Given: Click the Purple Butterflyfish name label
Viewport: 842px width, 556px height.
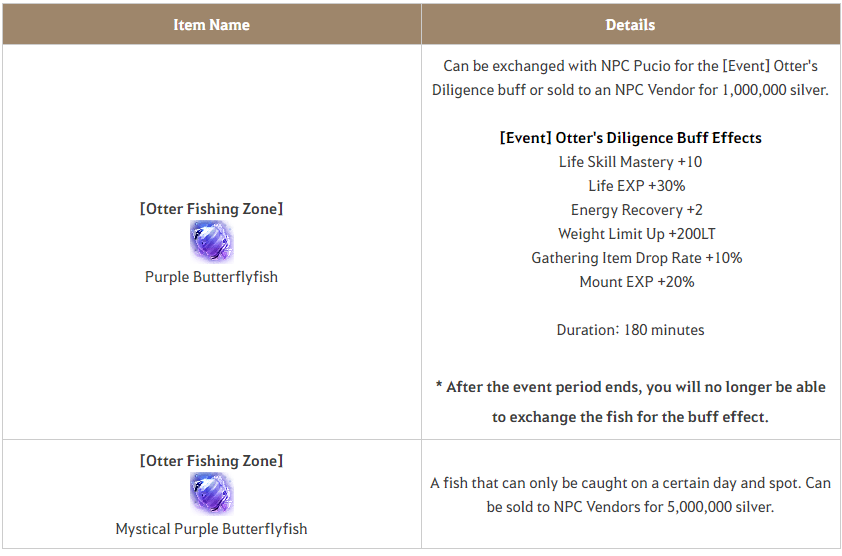Looking at the screenshot, I should [212, 277].
